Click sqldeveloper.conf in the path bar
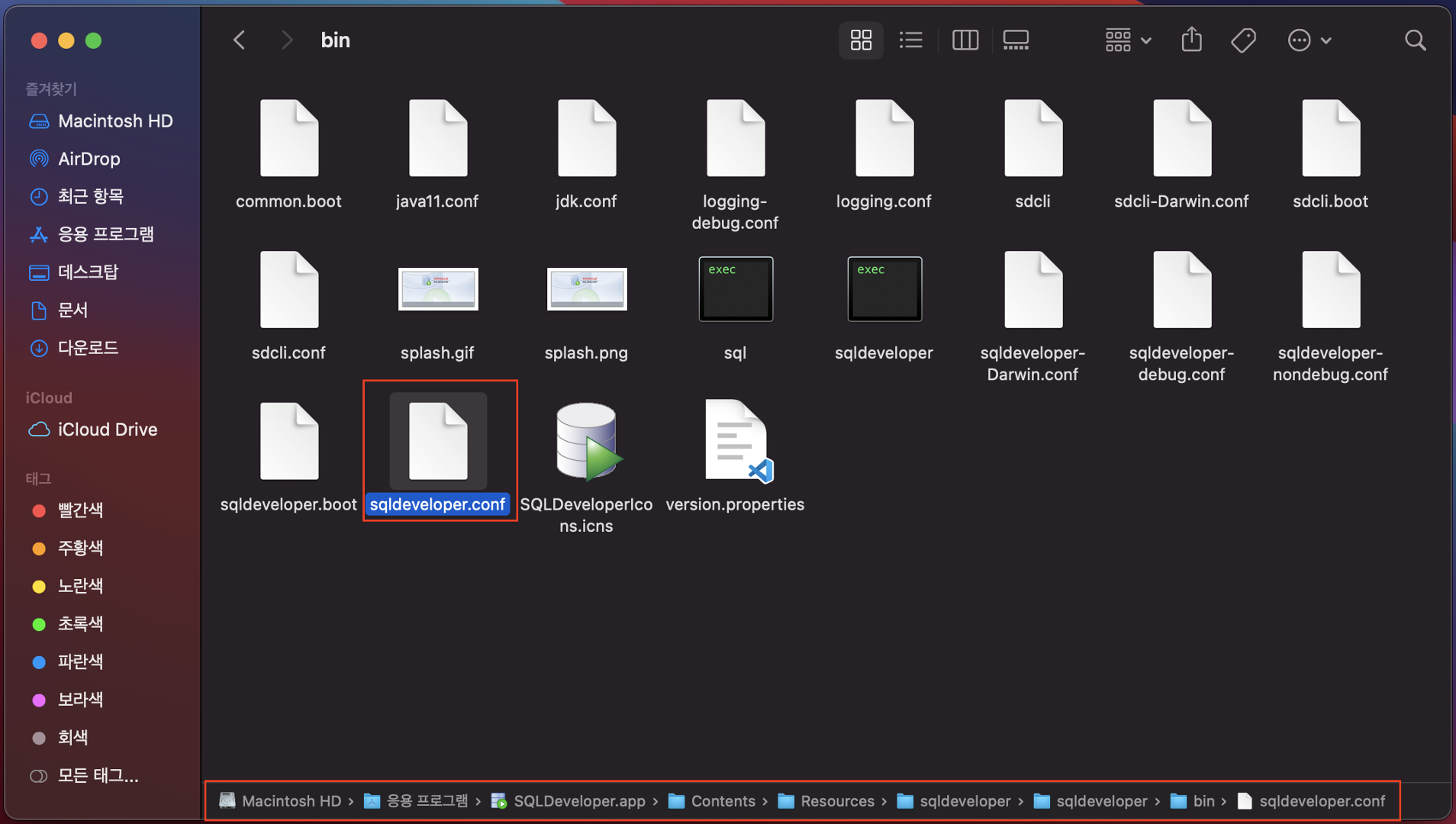This screenshot has width=1456, height=824. pos(1311,801)
